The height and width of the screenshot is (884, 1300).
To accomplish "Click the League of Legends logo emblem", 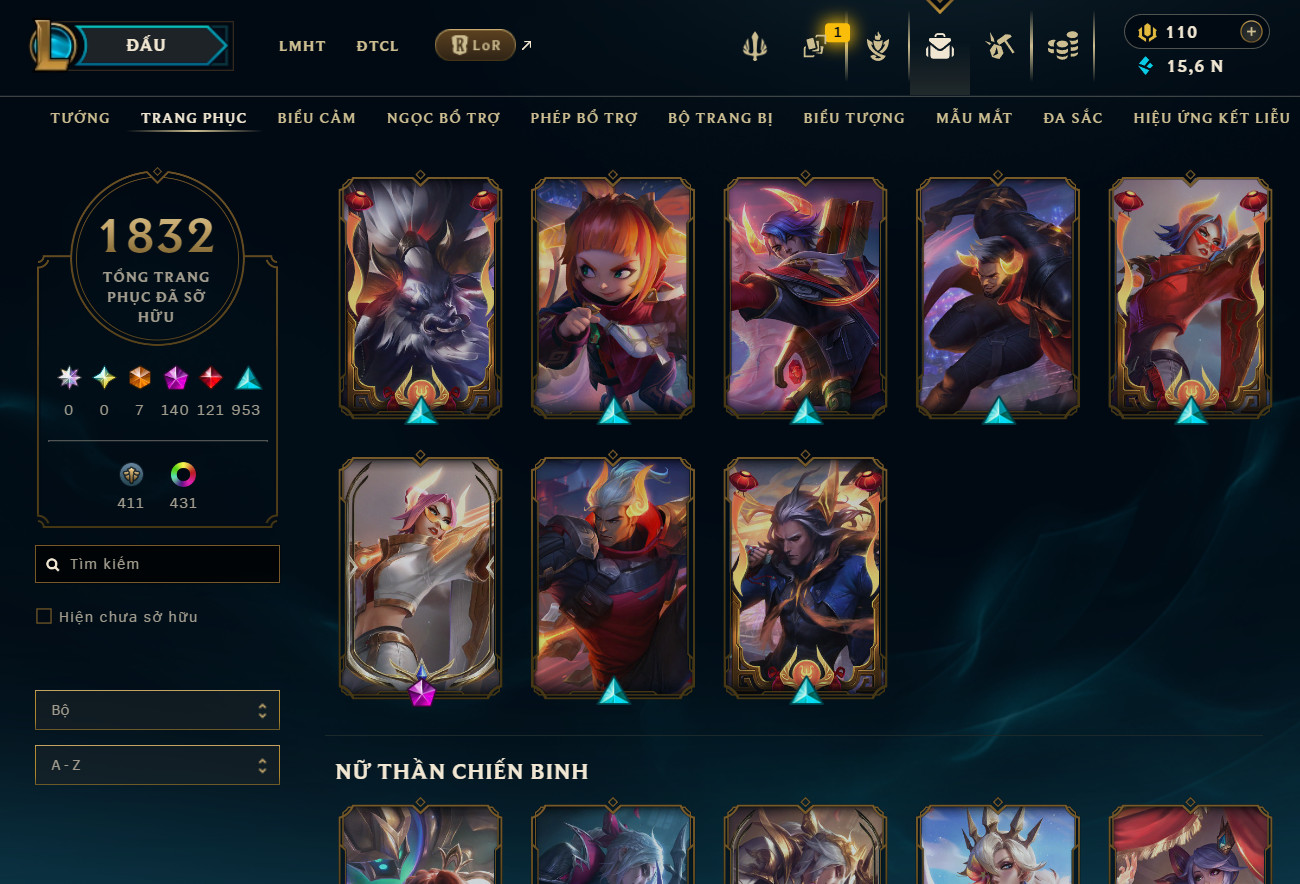I will point(52,45).
